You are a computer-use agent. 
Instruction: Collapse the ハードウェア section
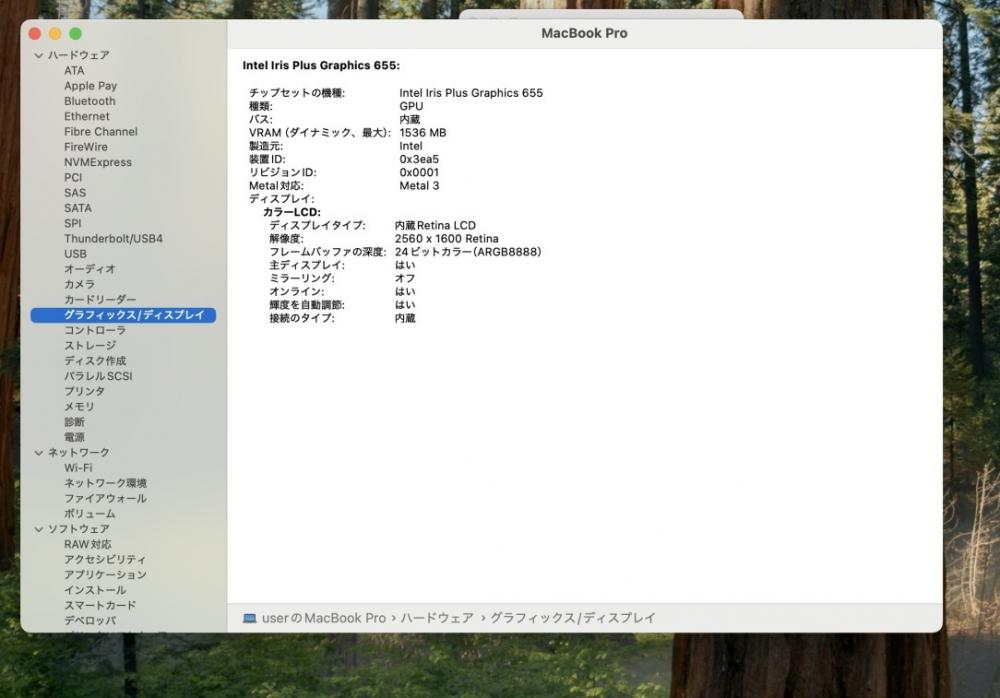coord(39,56)
